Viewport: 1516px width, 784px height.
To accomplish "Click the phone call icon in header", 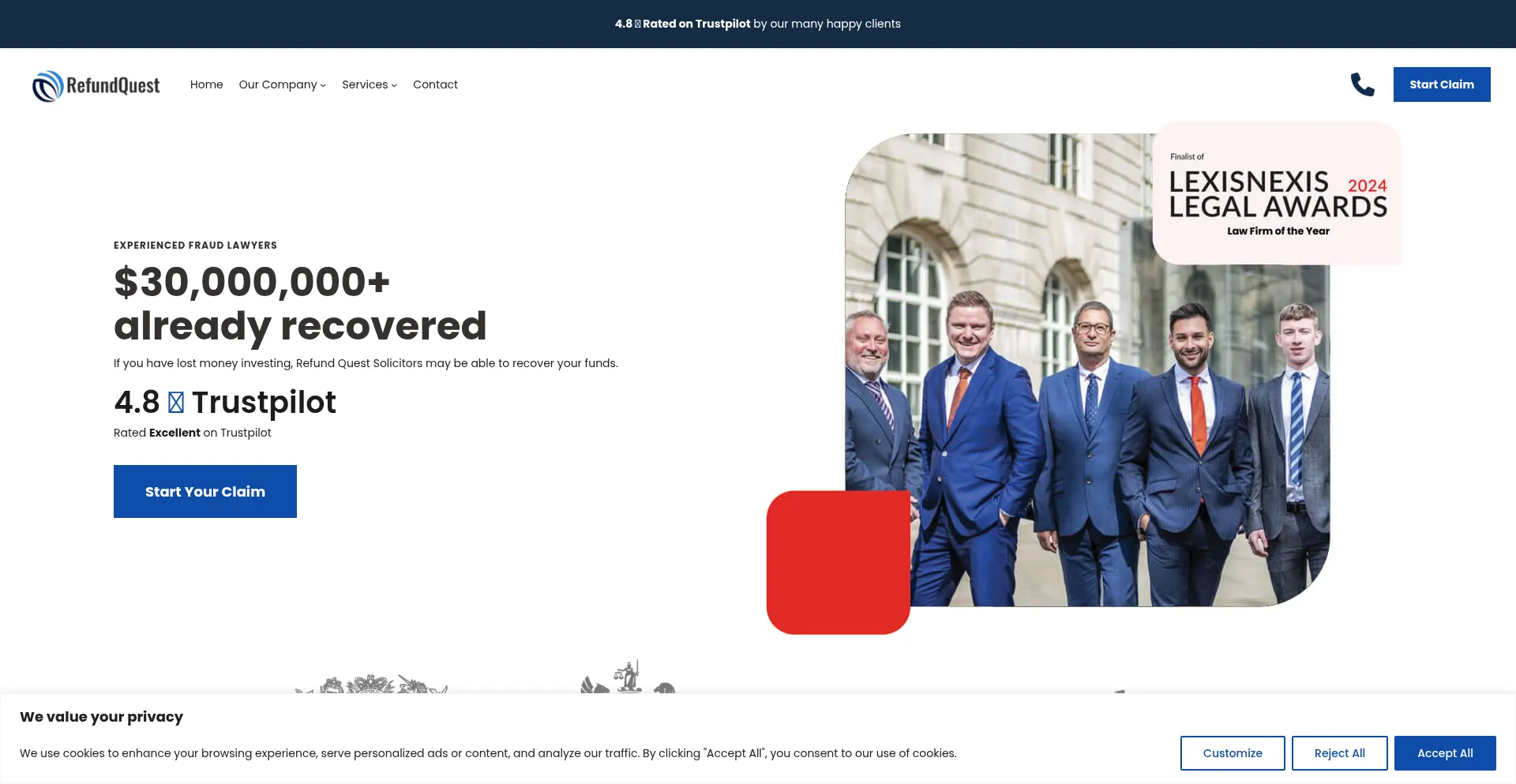I will point(1362,84).
